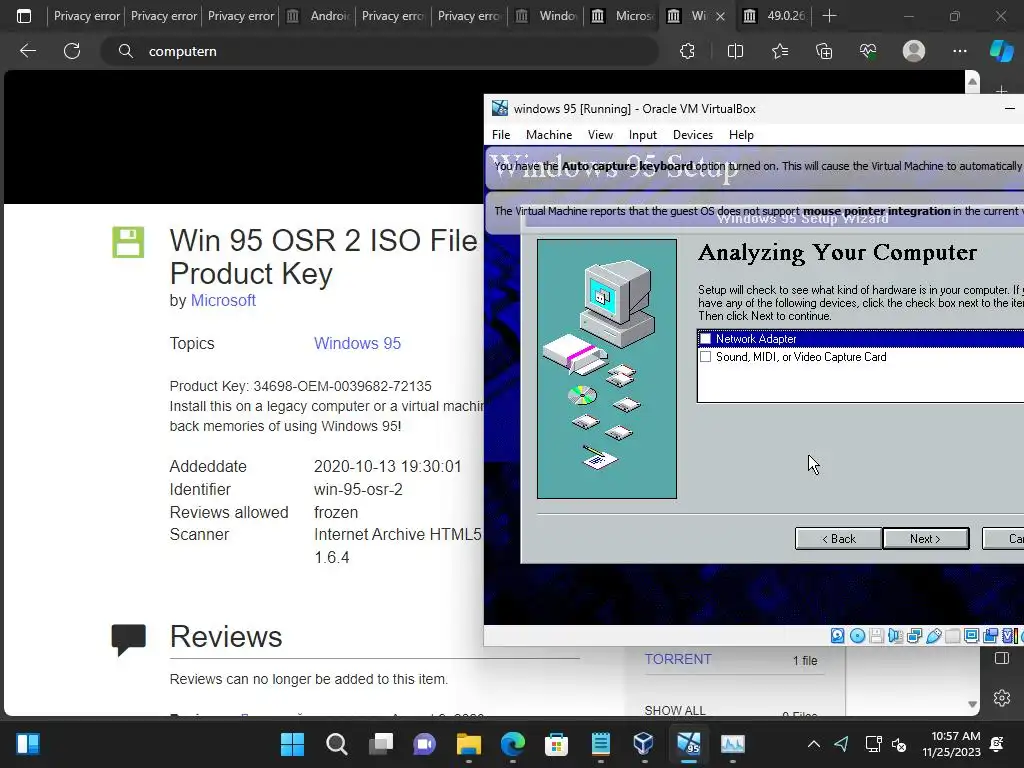Click the page scrollbar down arrow

click(972, 705)
